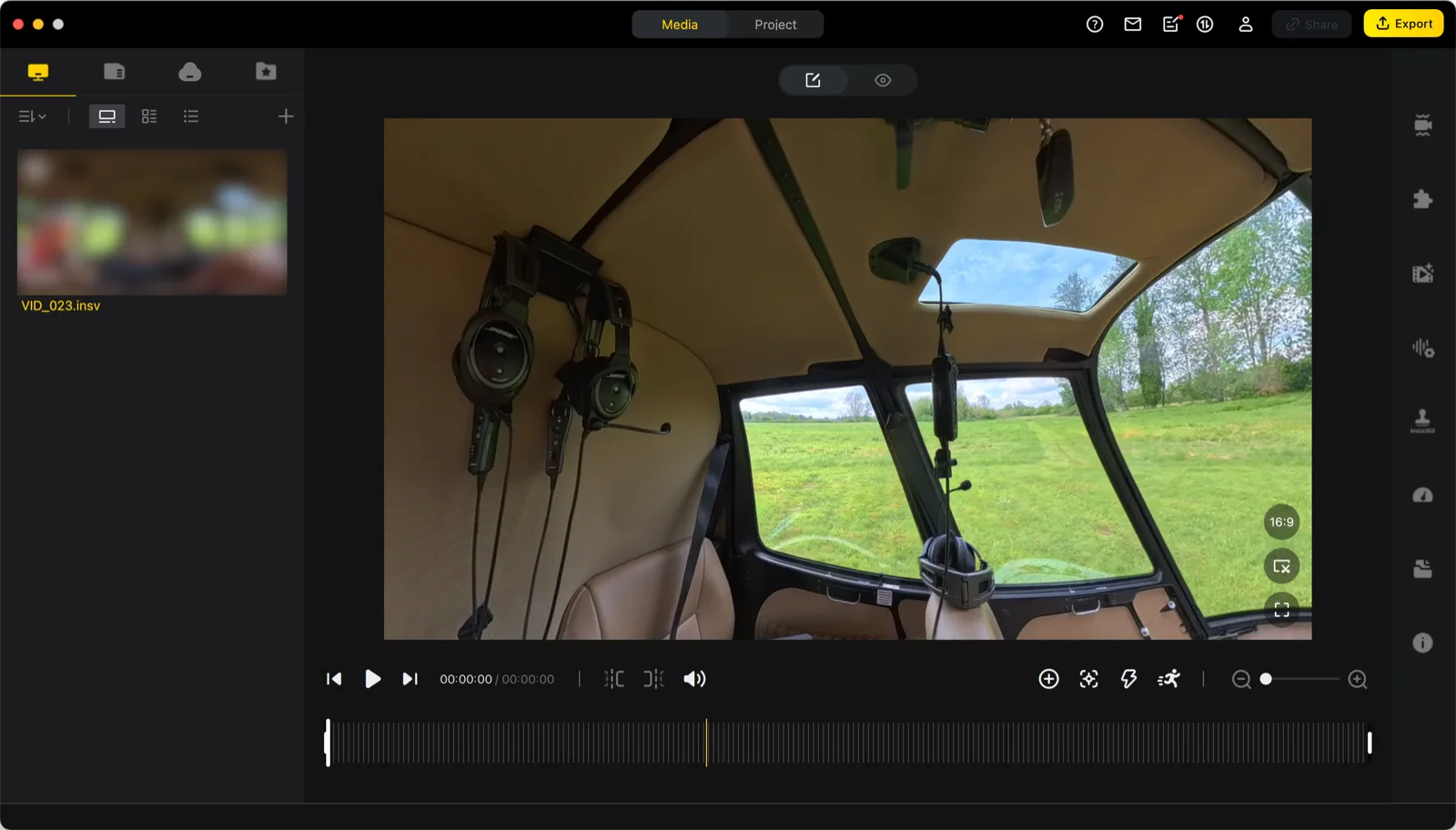Viewport: 1456px width, 830px height.
Task: Click the VID_023.insv file name
Action: [61, 306]
